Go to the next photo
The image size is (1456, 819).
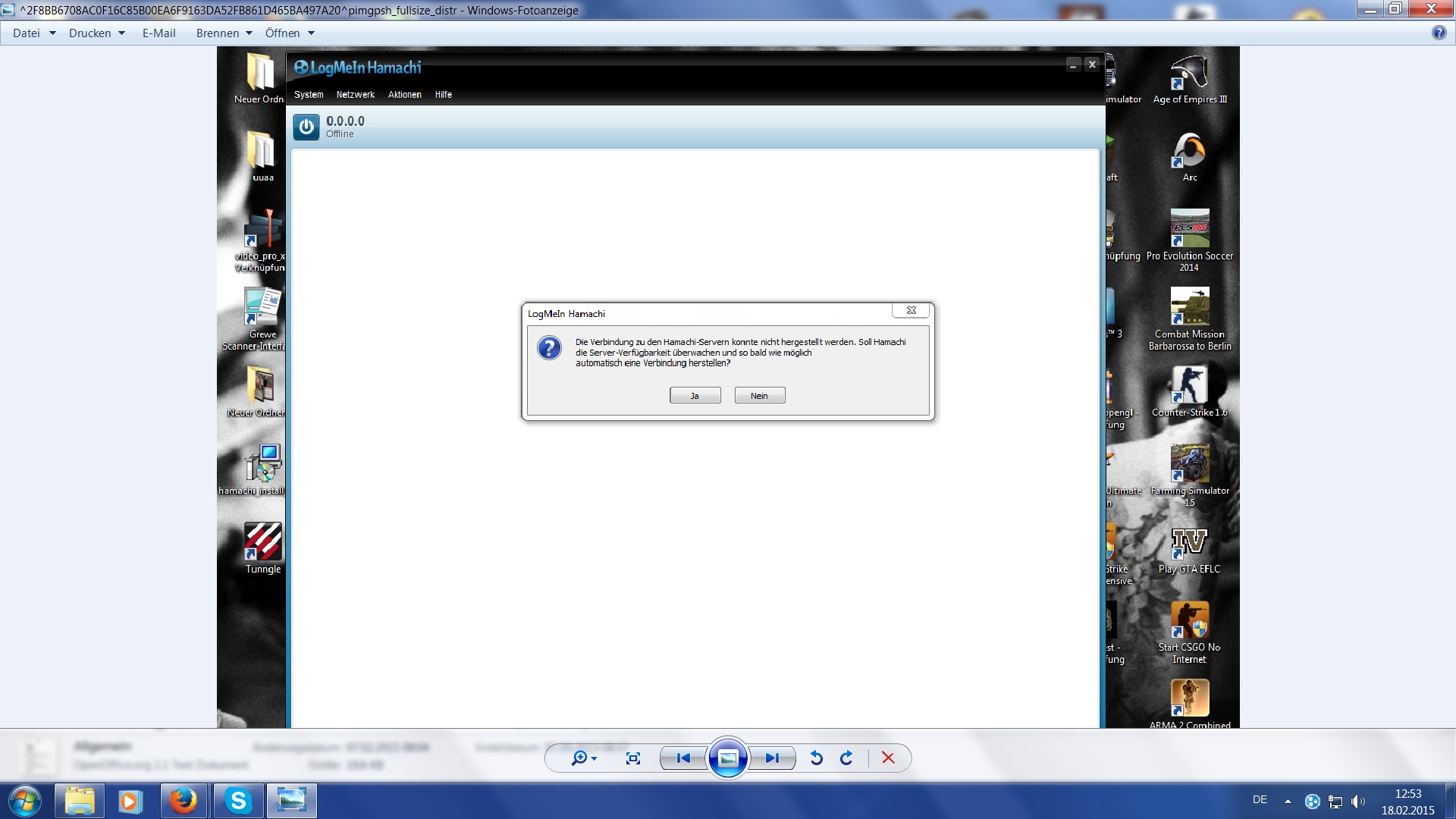pyautogui.click(x=772, y=758)
